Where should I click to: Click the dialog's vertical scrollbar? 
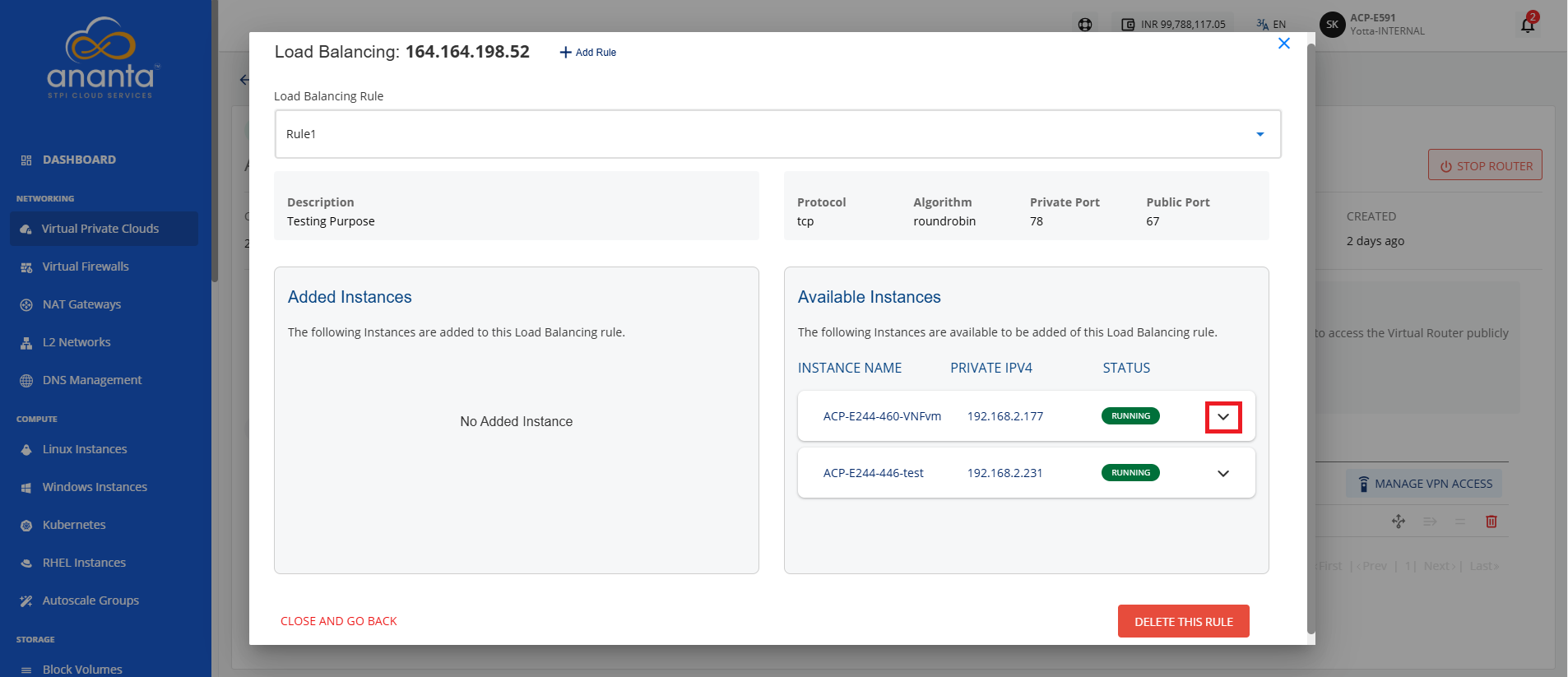click(x=1311, y=337)
